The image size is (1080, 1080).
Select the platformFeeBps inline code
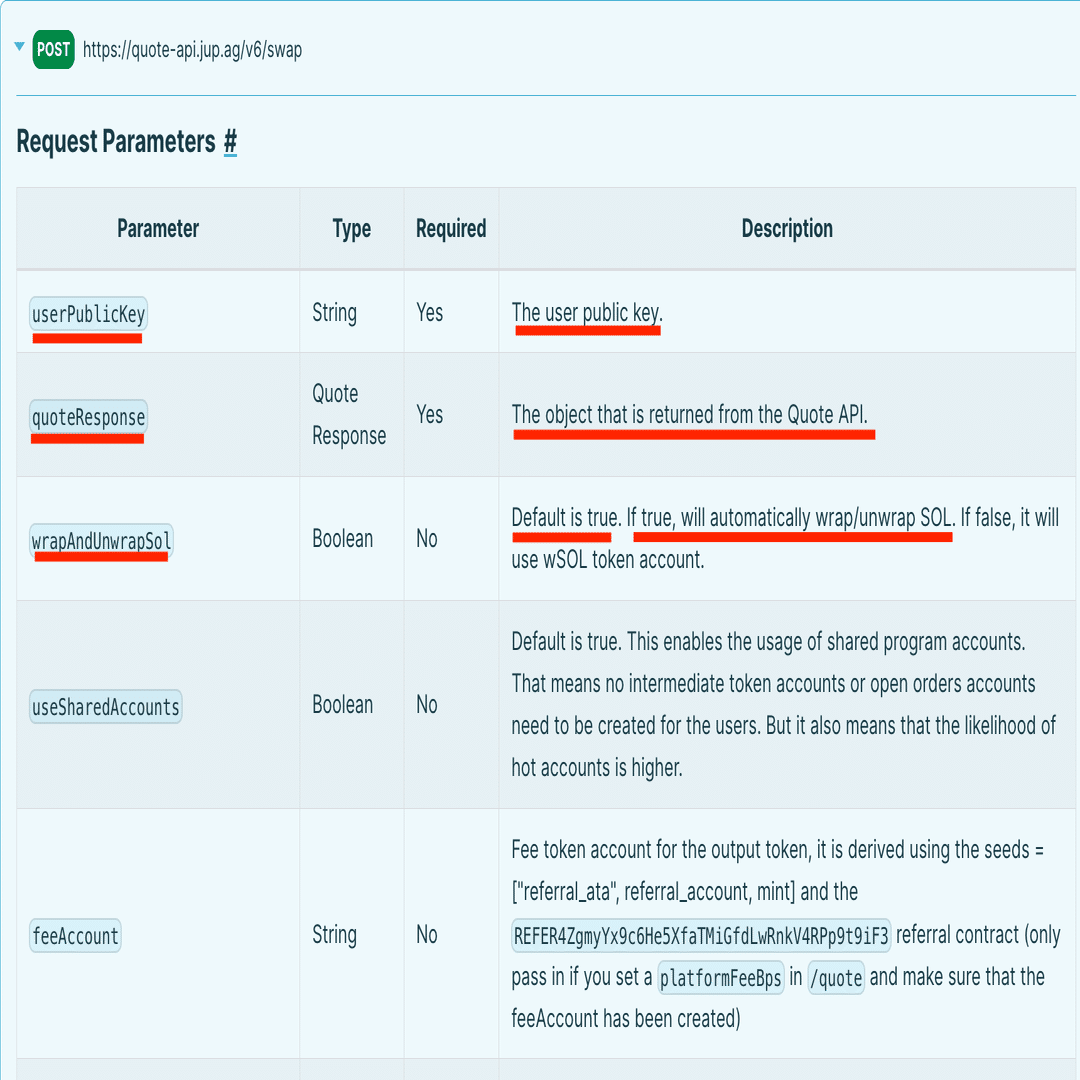tap(720, 977)
